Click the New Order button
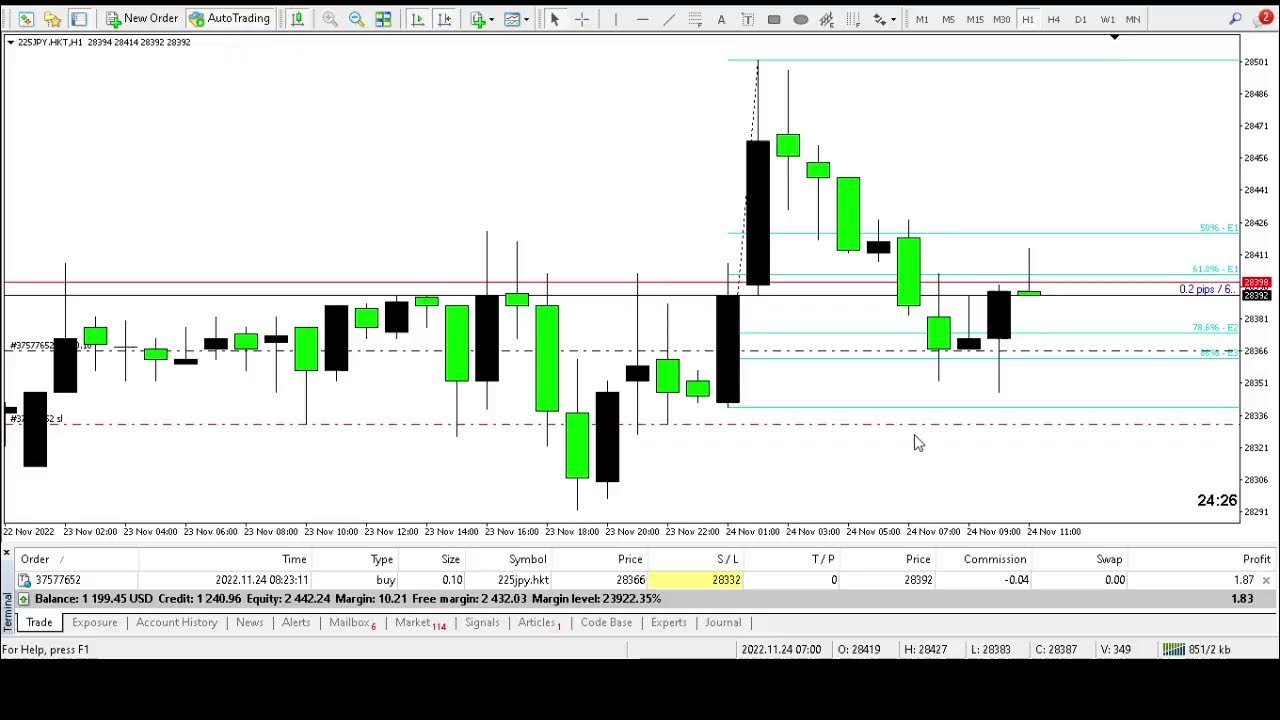This screenshot has height=720, width=1280. click(142, 19)
